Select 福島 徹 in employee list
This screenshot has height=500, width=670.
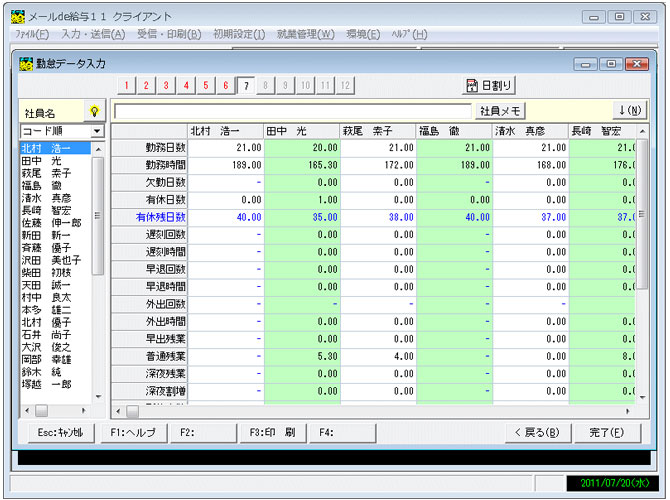[x=56, y=185]
